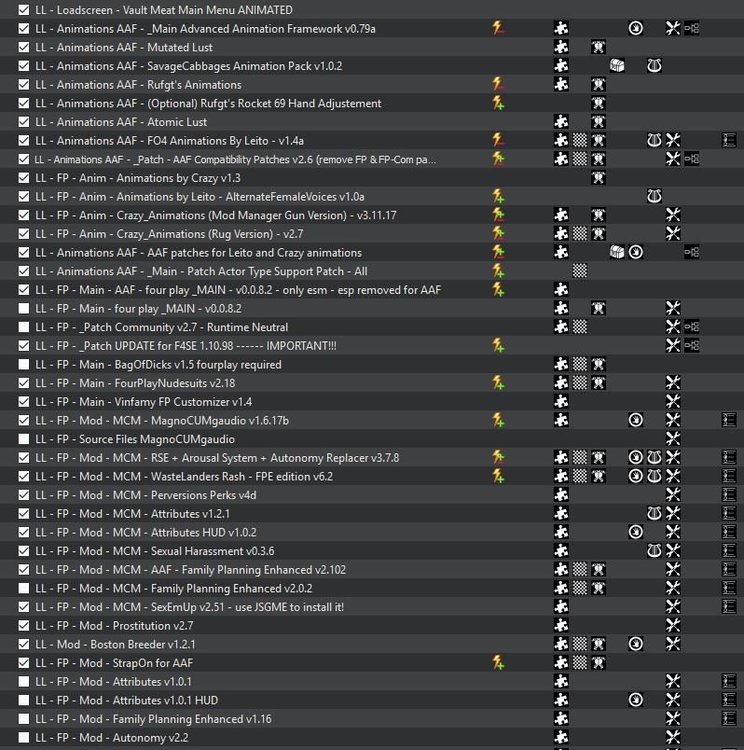Uncheck Boston Breeder v1.2.1 checkbox
The height and width of the screenshot is (750, 744).
coord(23,644)
